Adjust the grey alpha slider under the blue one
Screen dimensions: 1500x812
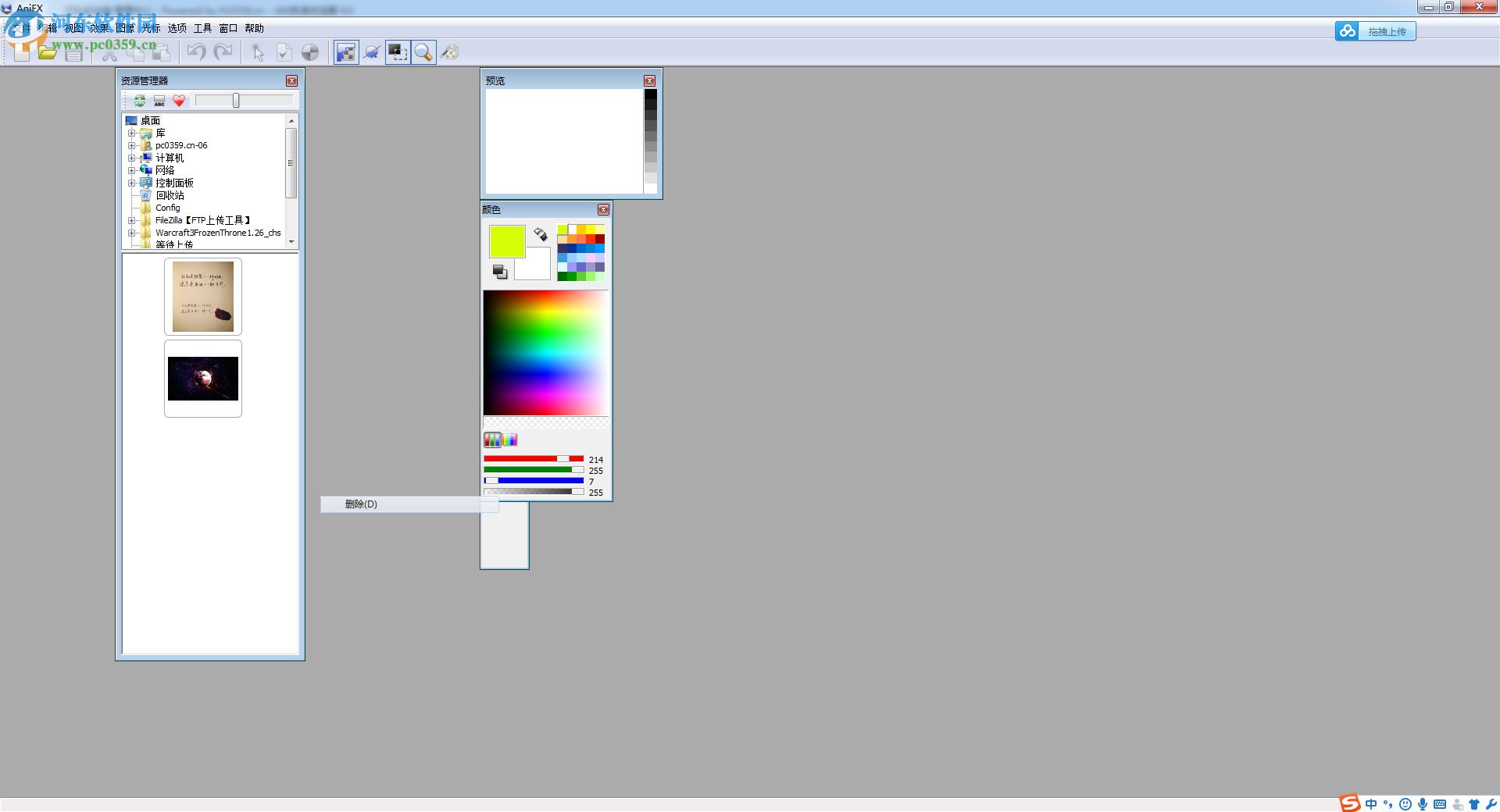coord(534,492)
